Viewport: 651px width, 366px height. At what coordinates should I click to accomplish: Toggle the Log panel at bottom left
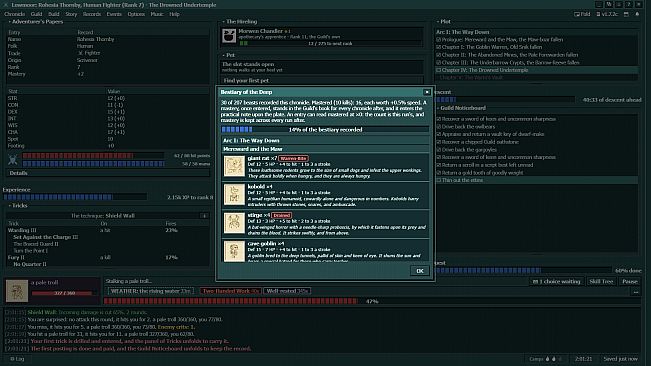click(x=17, y=359)
